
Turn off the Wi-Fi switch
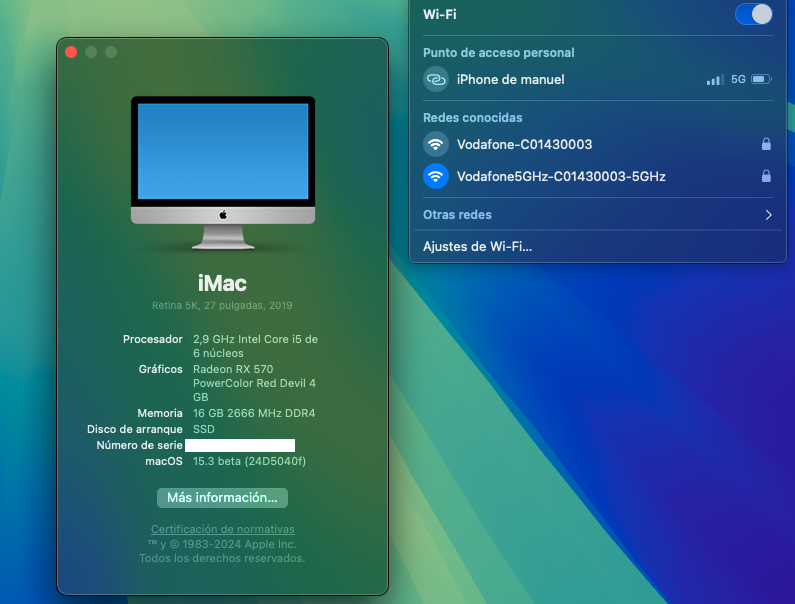[x=753, y=14]
